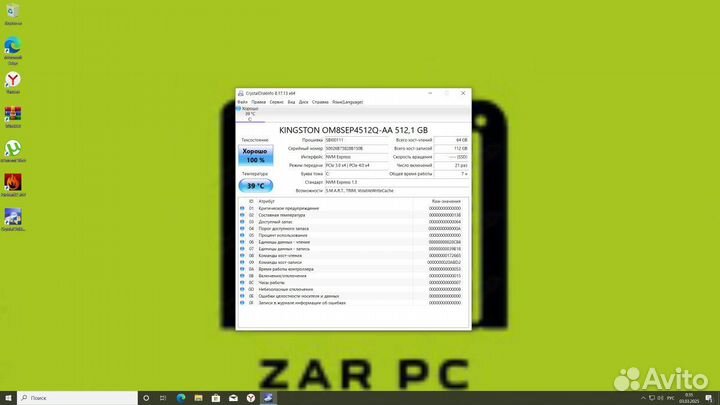Screen dimensions: 720x405
Task: Open Yandex browser from the taskbar
Action: click(251, 398)
